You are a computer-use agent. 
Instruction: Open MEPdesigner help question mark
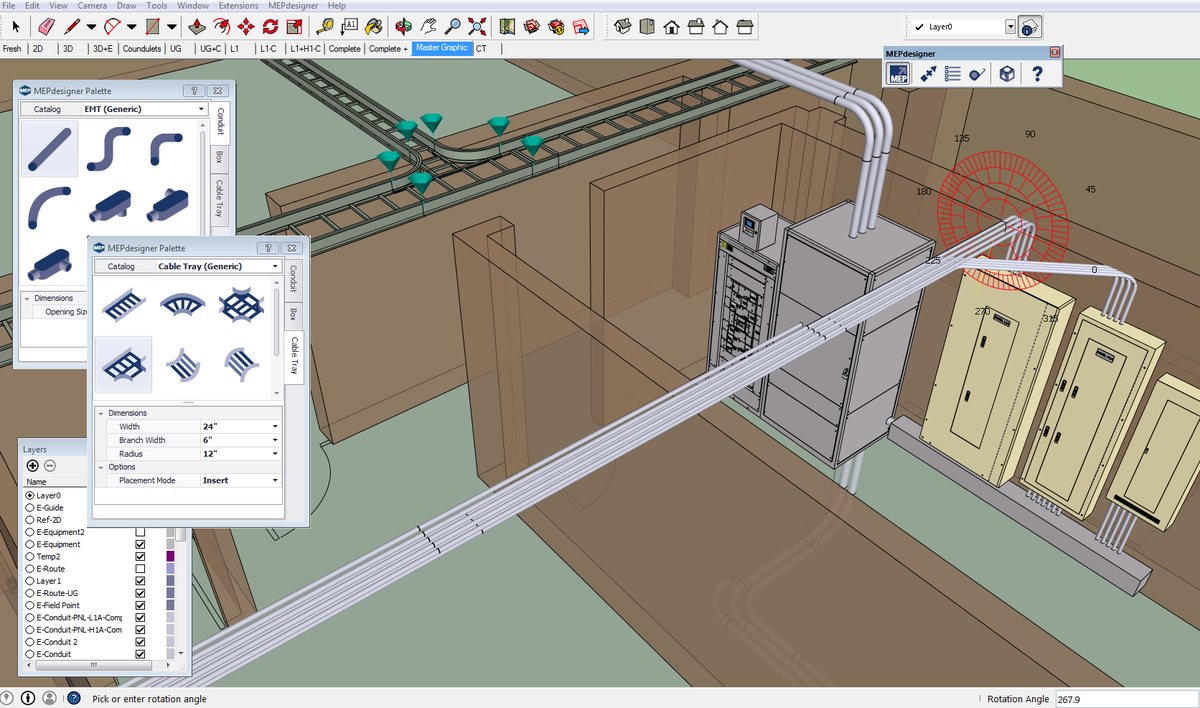click(1038, 73)
